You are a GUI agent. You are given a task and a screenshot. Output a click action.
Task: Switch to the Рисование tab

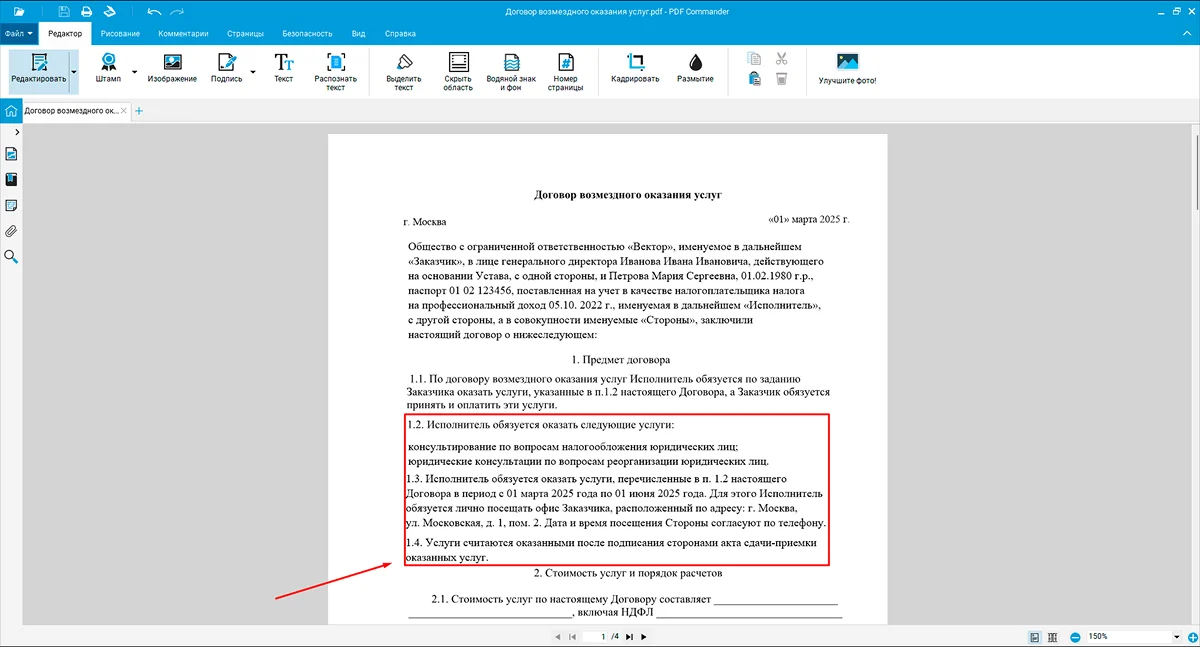click(x=120, y=33)
